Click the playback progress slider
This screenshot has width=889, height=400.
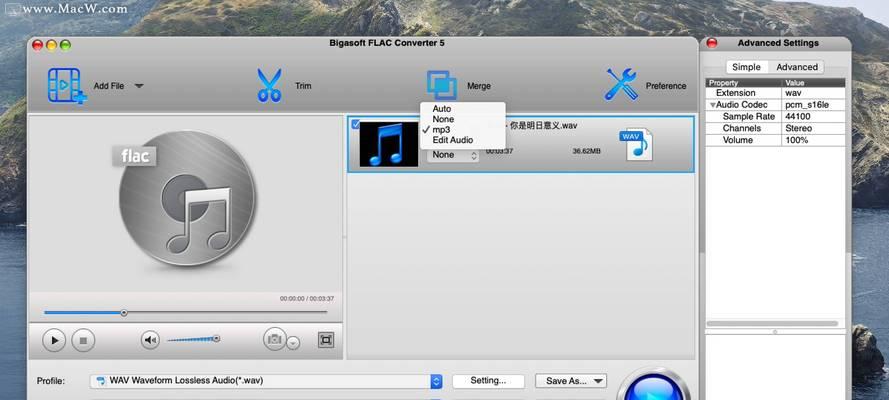(185, 312)
